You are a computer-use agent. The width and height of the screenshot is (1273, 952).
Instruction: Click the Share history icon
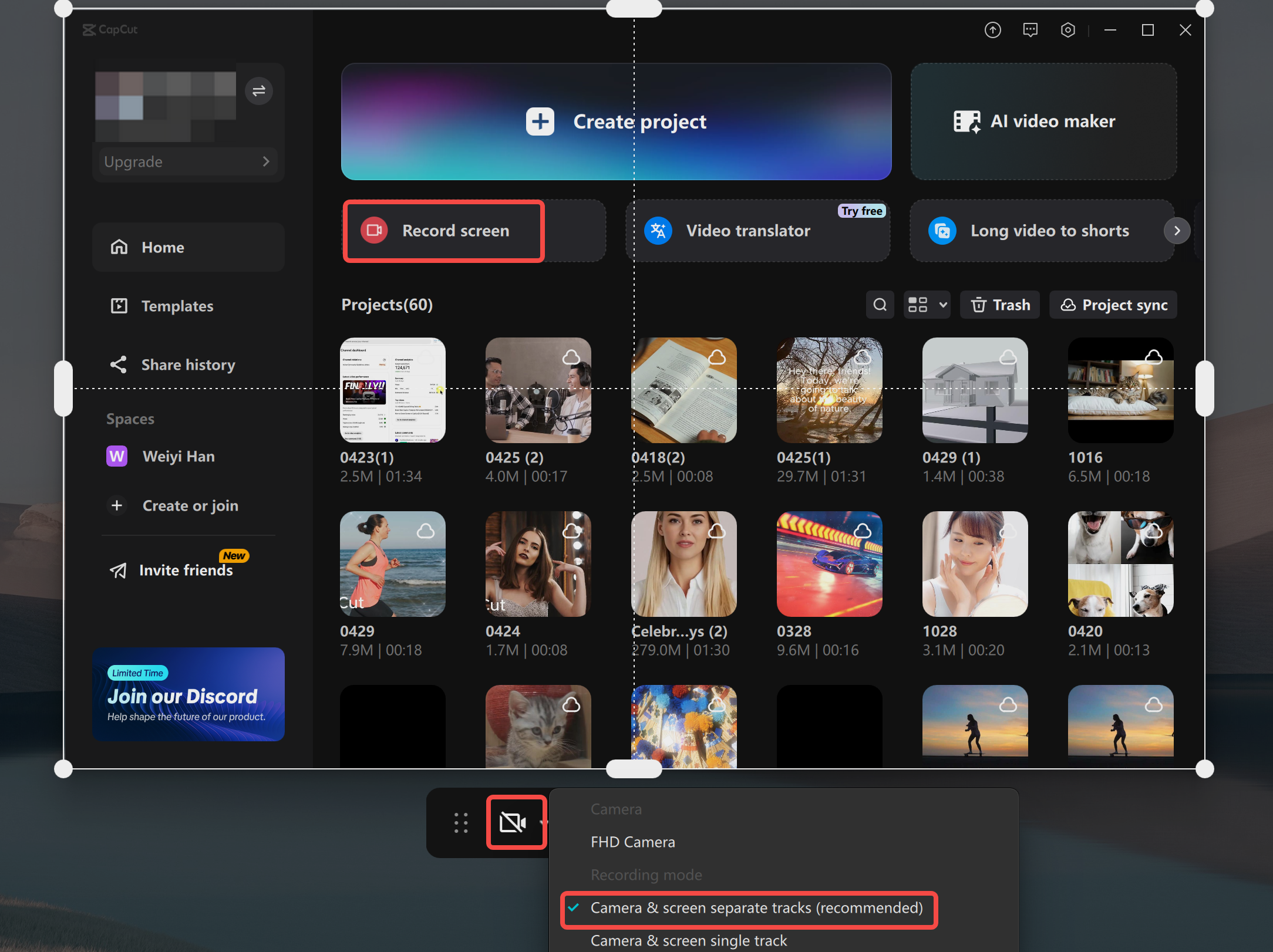coord(119,364)
